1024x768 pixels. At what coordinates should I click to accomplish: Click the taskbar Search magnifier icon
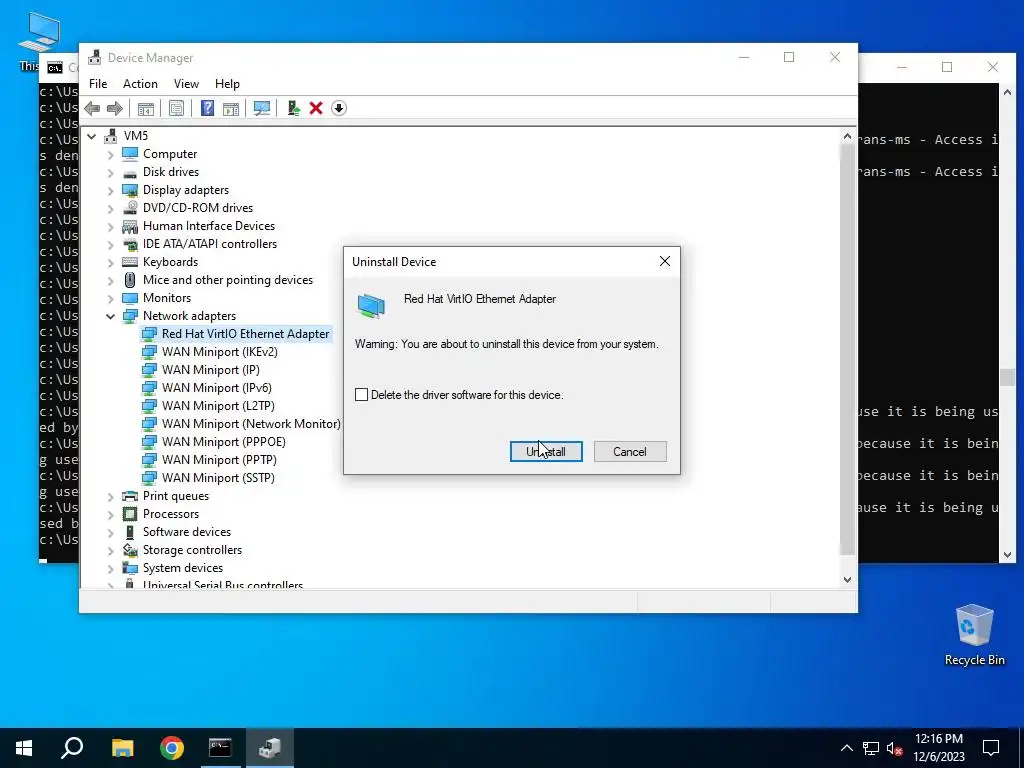point(72,748)
